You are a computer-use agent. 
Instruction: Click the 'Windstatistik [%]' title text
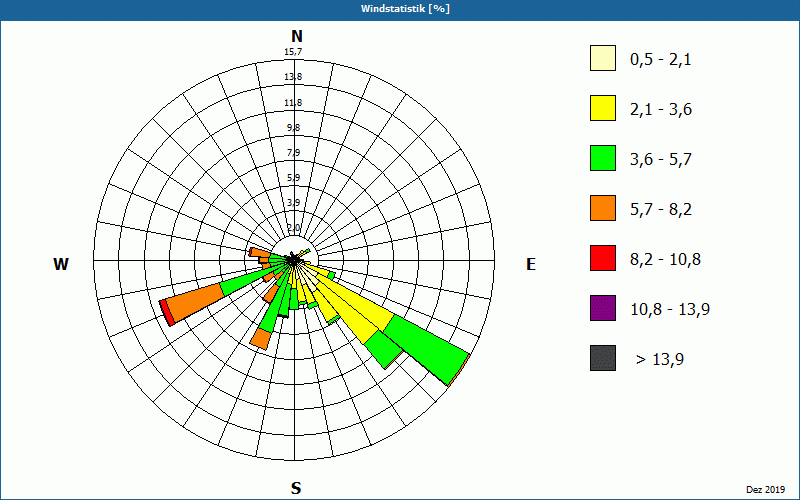click(x=405, y=9)
